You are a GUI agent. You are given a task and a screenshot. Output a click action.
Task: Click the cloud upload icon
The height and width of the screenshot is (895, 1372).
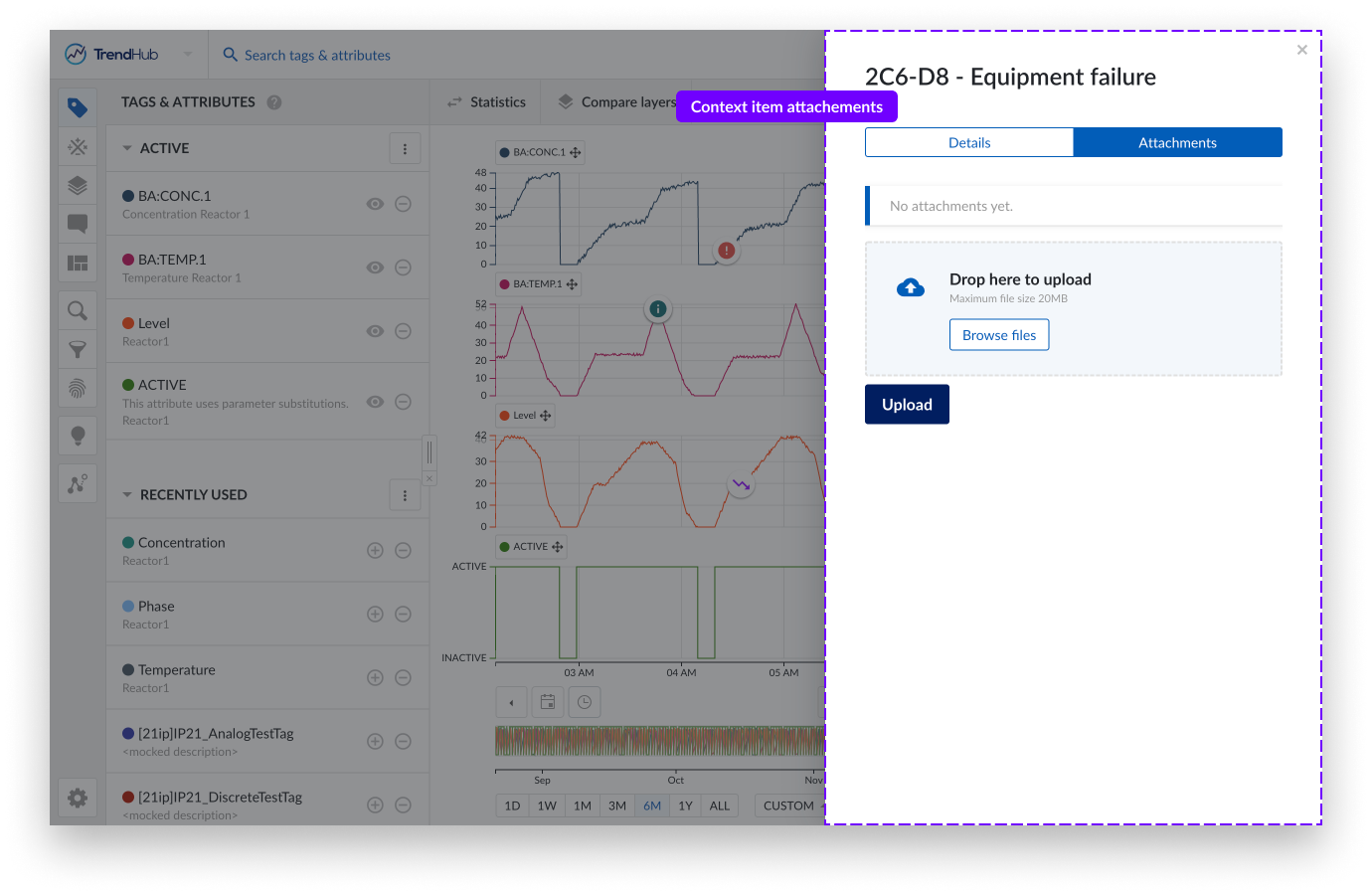coord(910,288)
